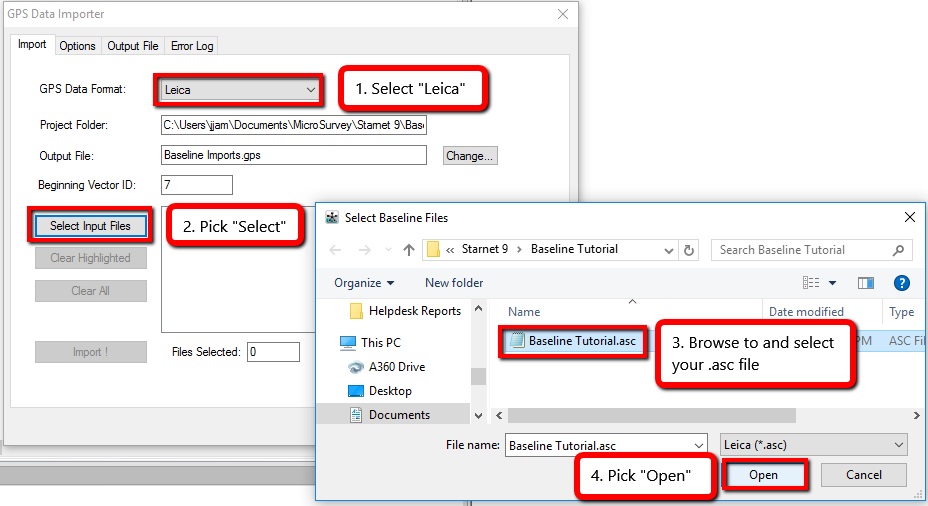Screen dimensions: 928x506
Task: Switch to the Options tab
Action: click(x=77, y=46)
